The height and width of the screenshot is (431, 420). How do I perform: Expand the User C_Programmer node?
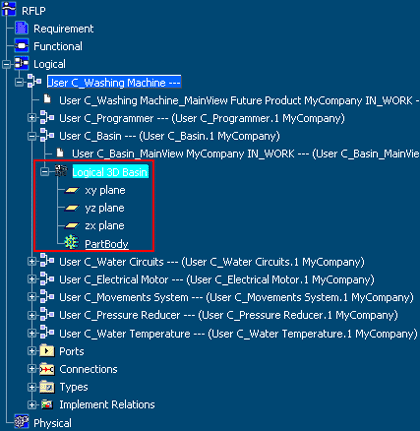pos(32,118)
